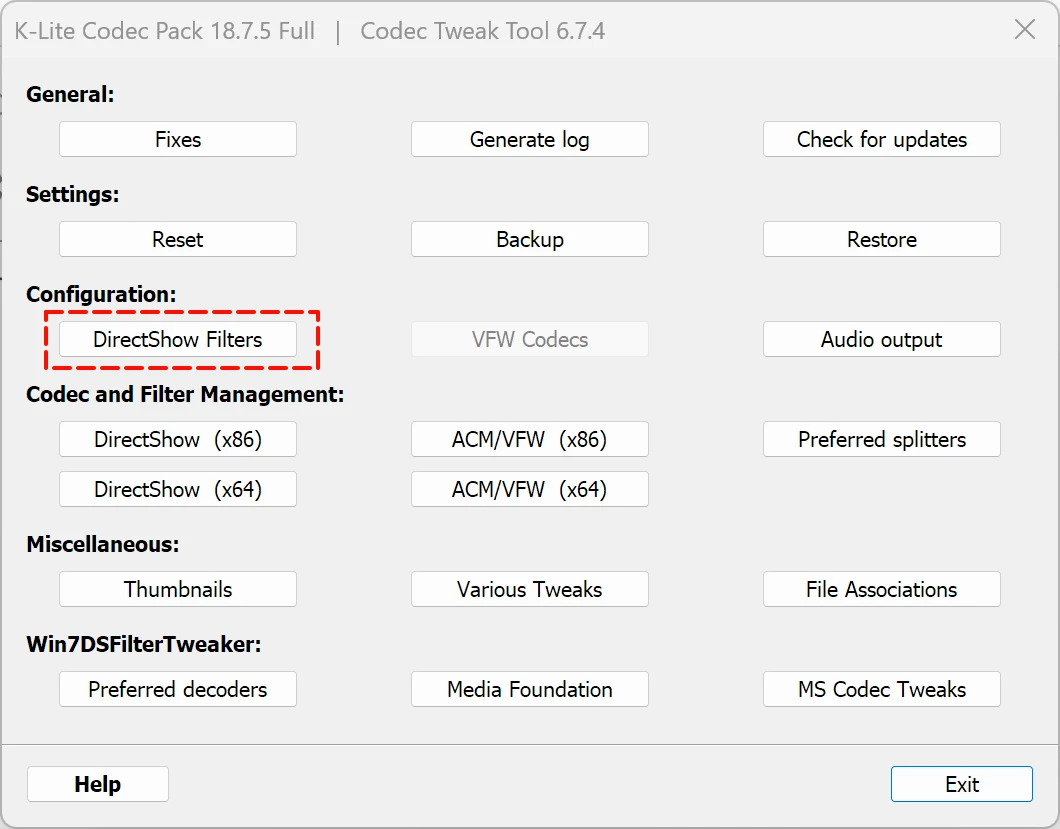Restore settings from backup
The image size is (1060, 829).
[881, 240]
